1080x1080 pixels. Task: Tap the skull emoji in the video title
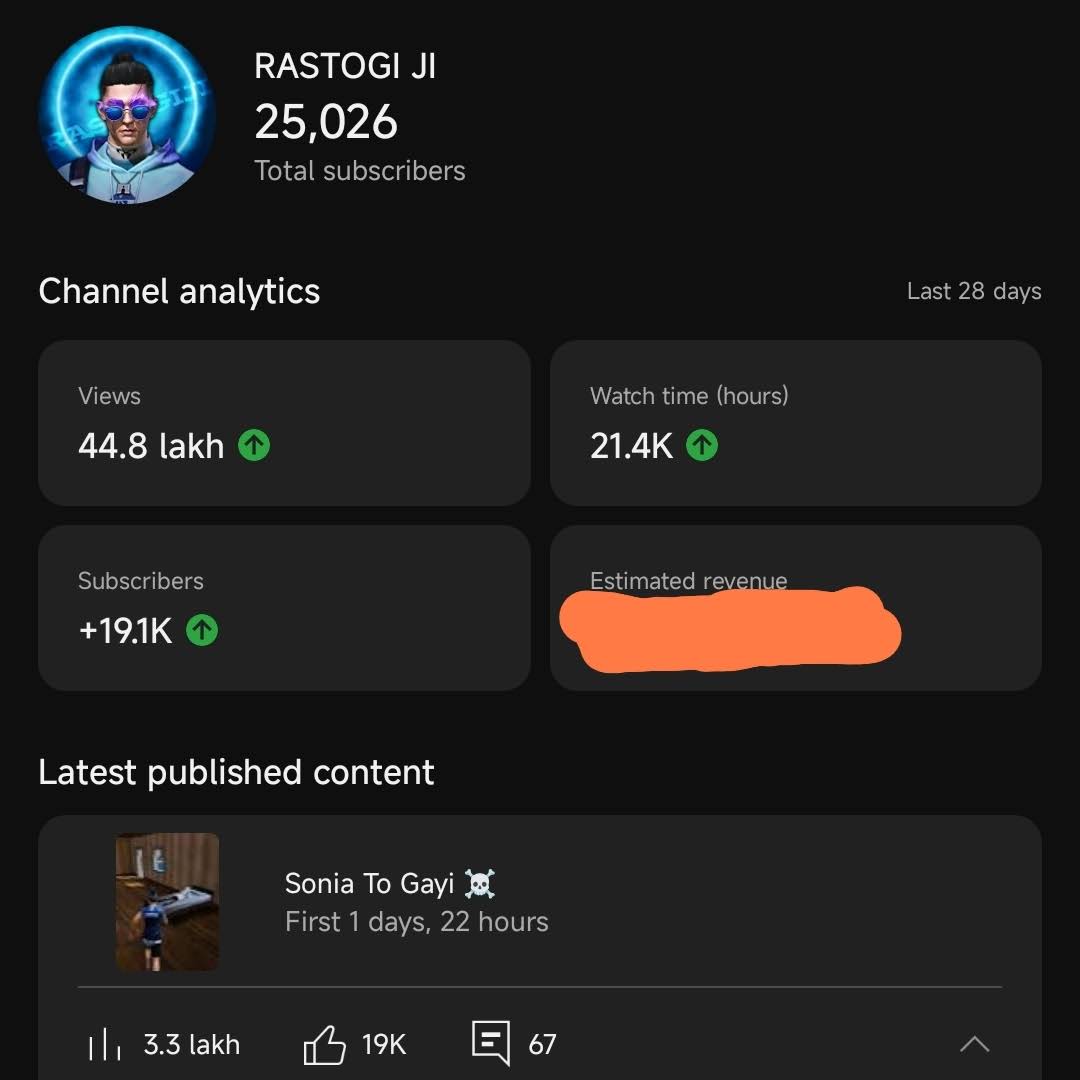[x=479, y=884]
